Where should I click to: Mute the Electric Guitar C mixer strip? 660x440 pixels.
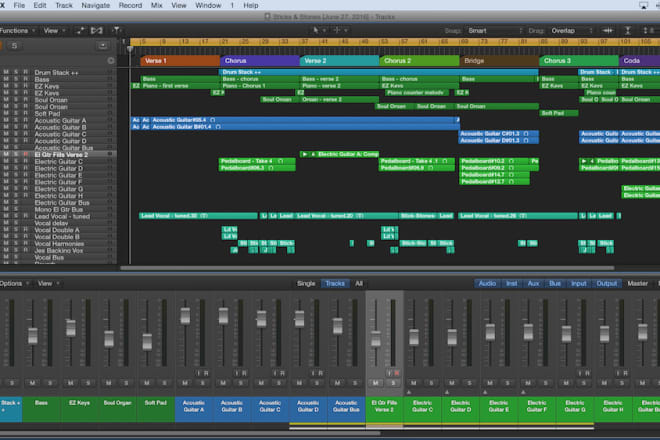[x=414, y=383]
